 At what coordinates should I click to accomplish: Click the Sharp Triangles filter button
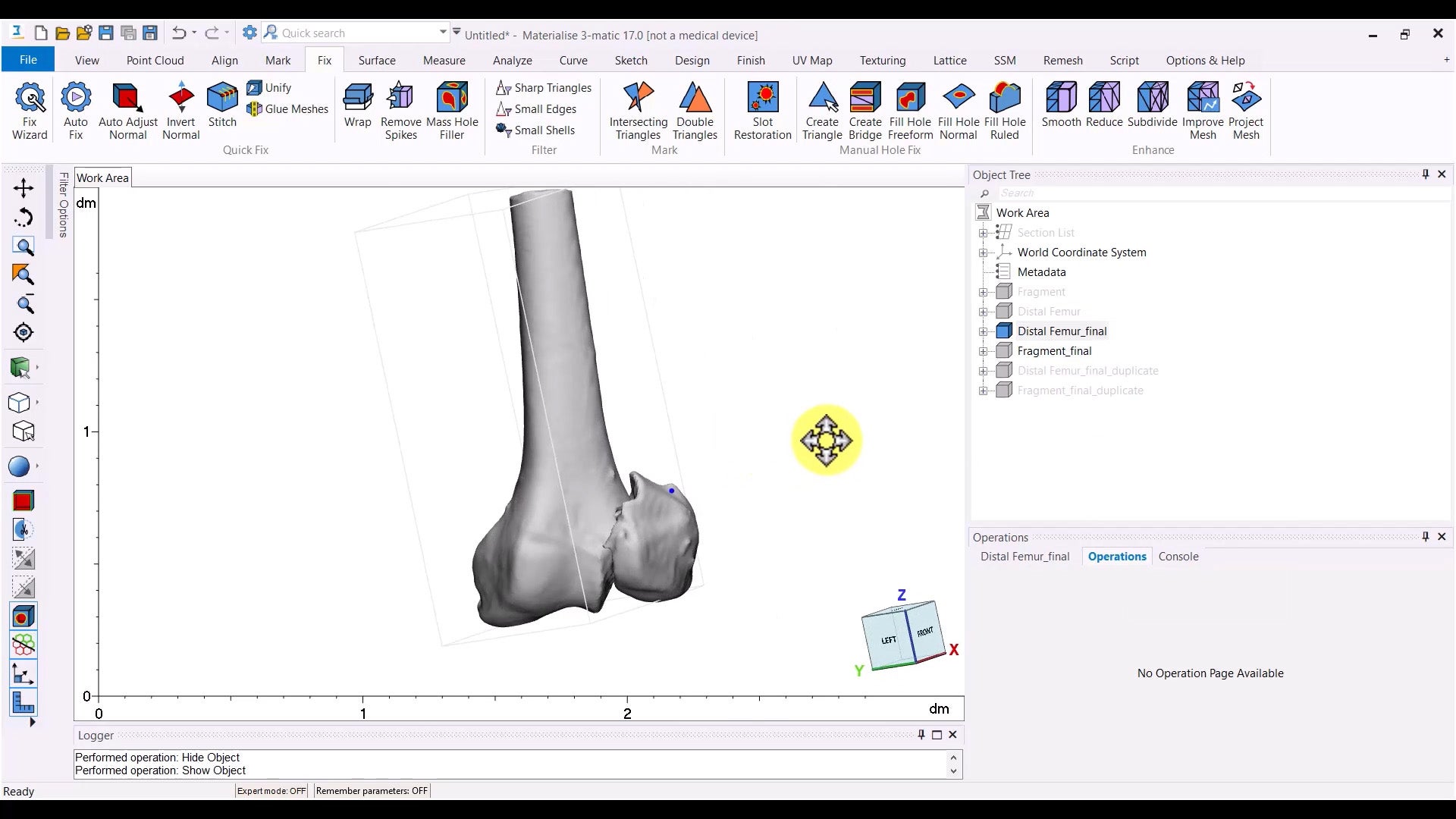click(544, 88)
